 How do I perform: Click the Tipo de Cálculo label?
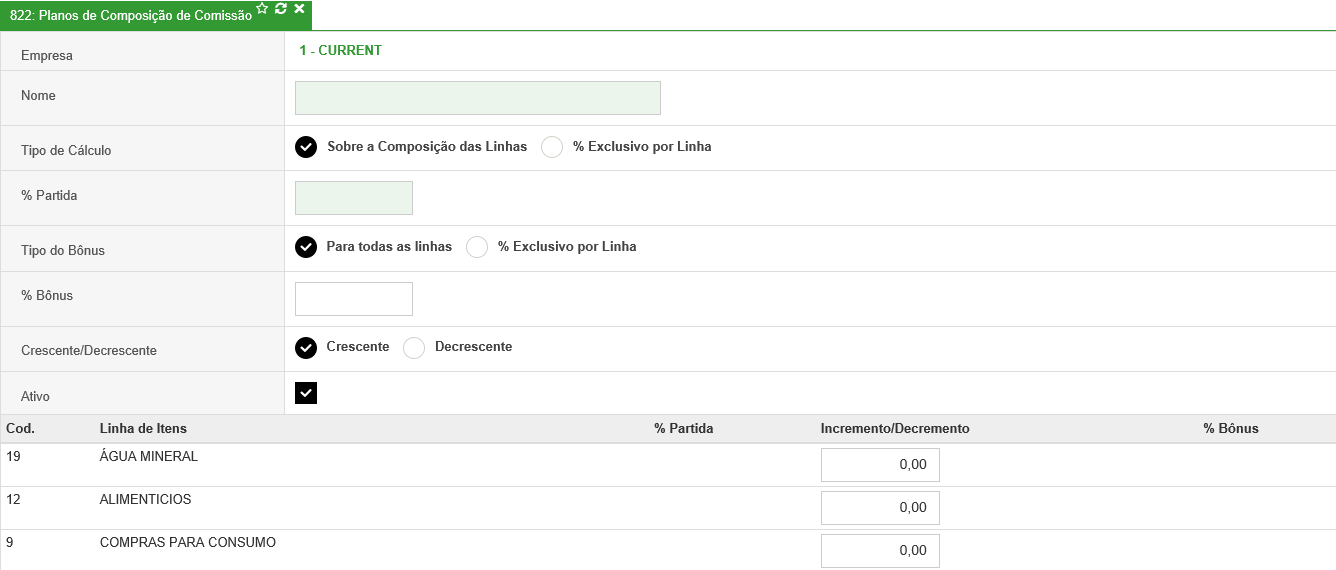click(66, 151)
